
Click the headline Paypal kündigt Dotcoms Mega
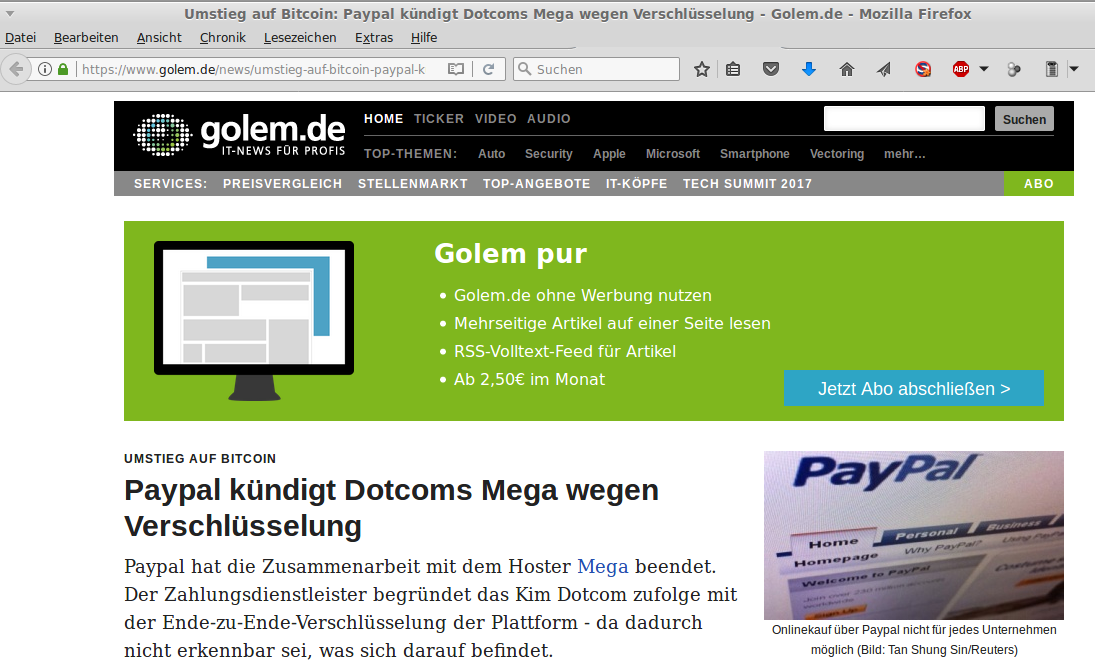click(x=391, y=508)
